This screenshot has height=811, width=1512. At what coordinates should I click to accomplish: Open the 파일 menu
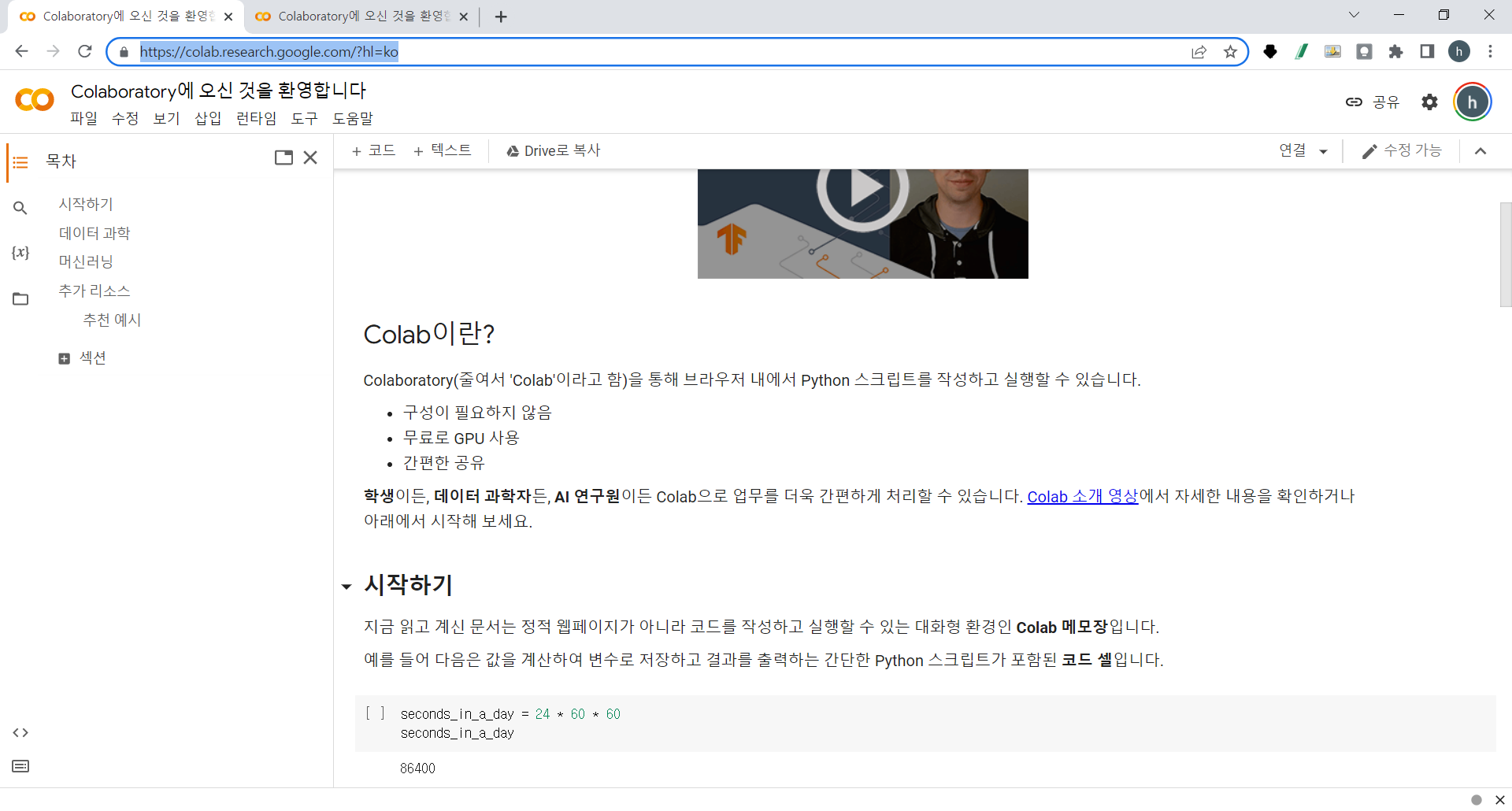tap(83, 118)
